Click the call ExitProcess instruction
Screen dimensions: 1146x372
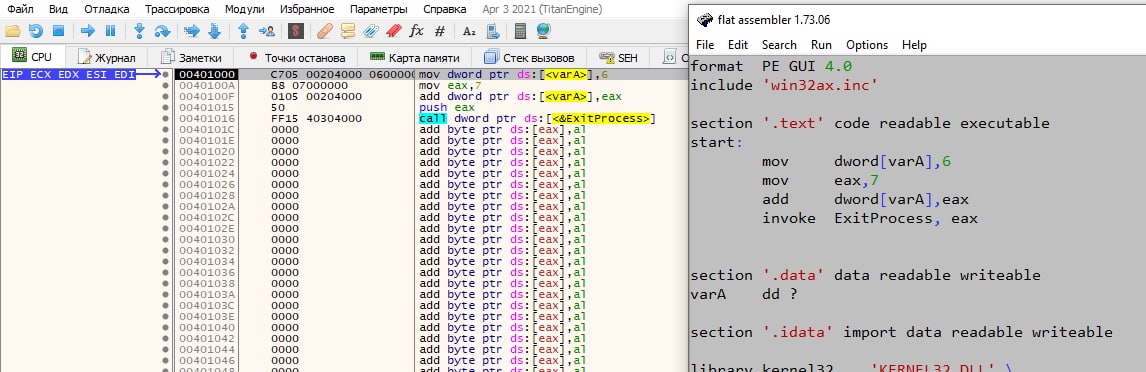537,118
